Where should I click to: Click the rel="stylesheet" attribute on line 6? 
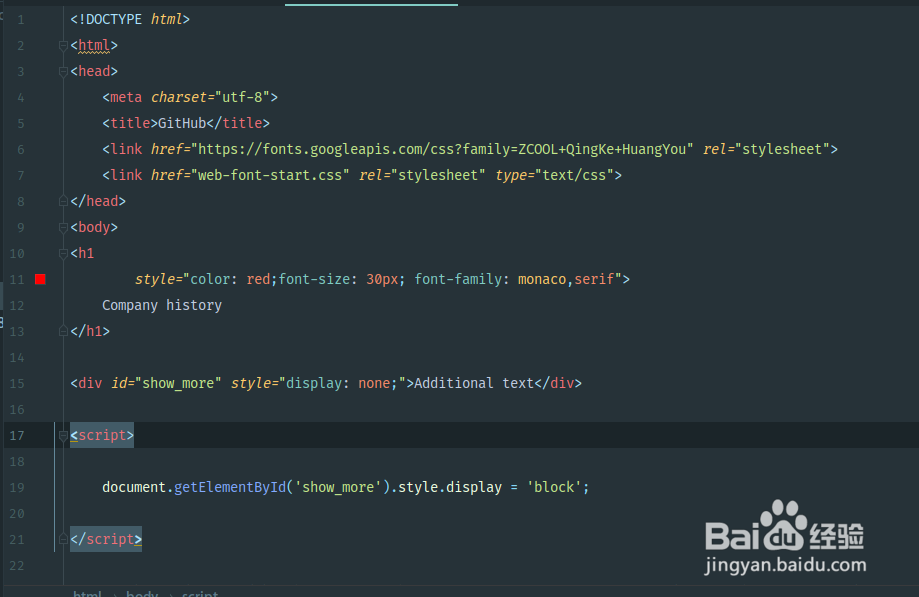tap(767, 149)
